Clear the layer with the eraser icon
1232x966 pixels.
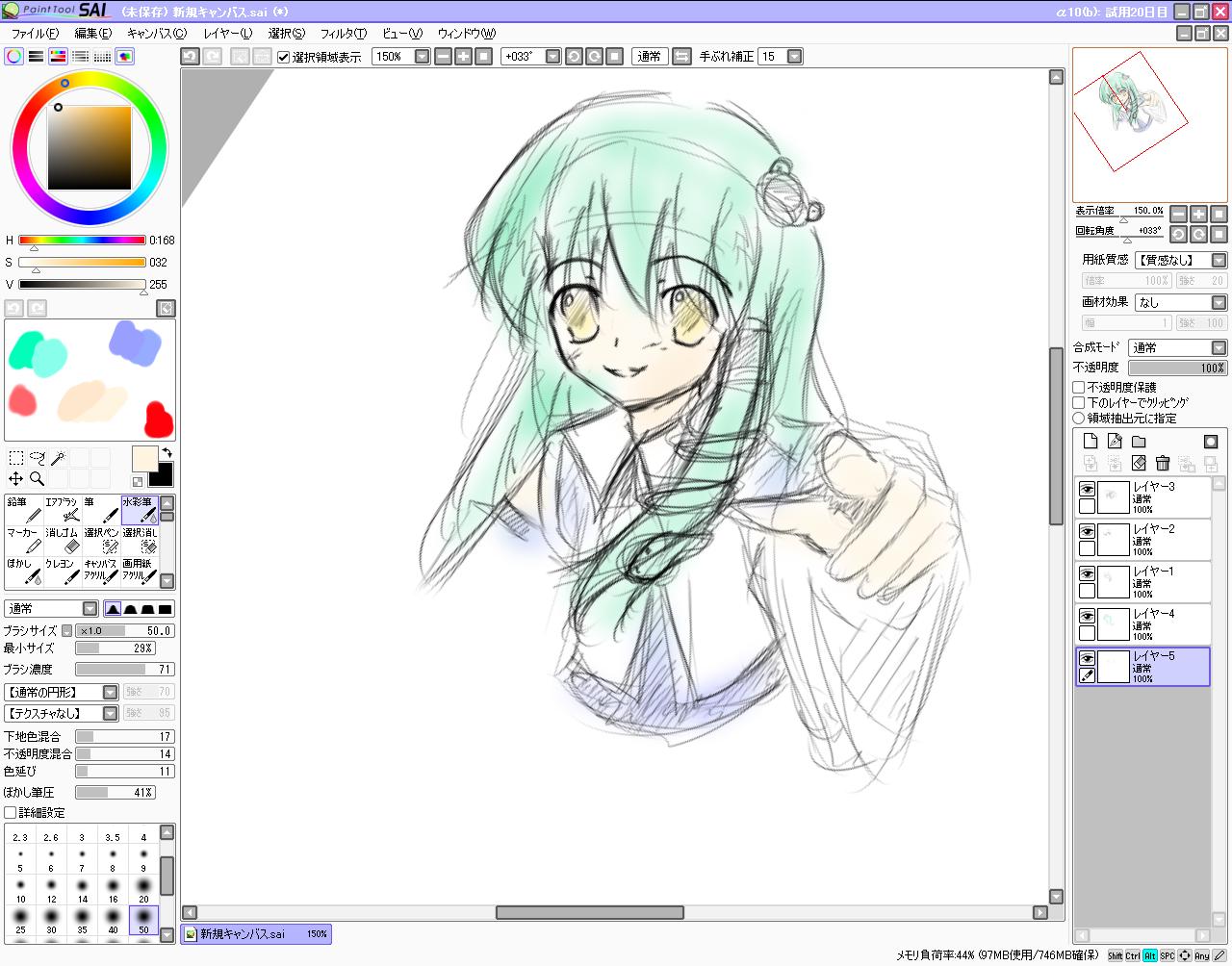tap(1139, 464)
